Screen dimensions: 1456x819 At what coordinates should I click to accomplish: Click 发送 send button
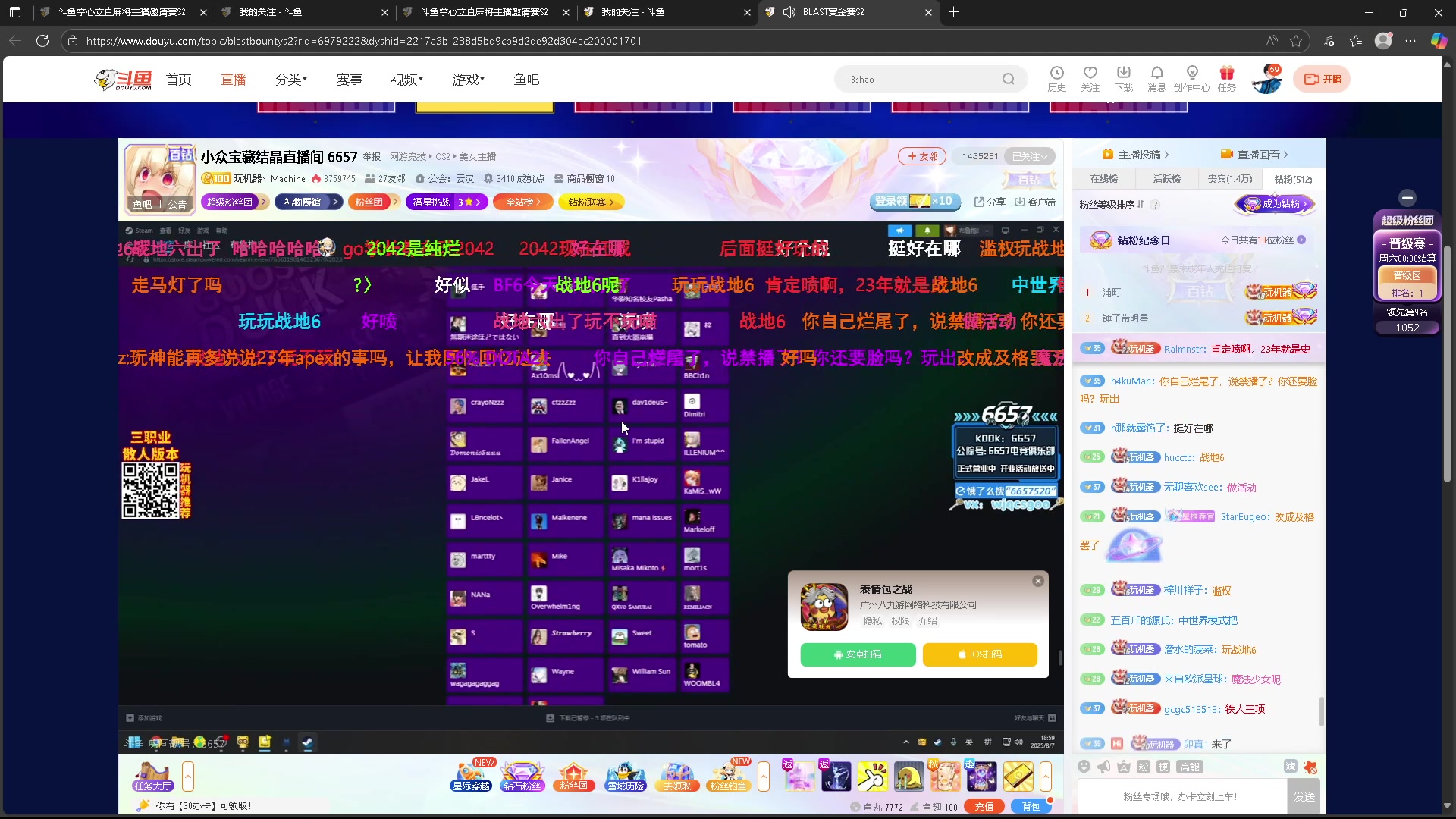pos(1304,797)
